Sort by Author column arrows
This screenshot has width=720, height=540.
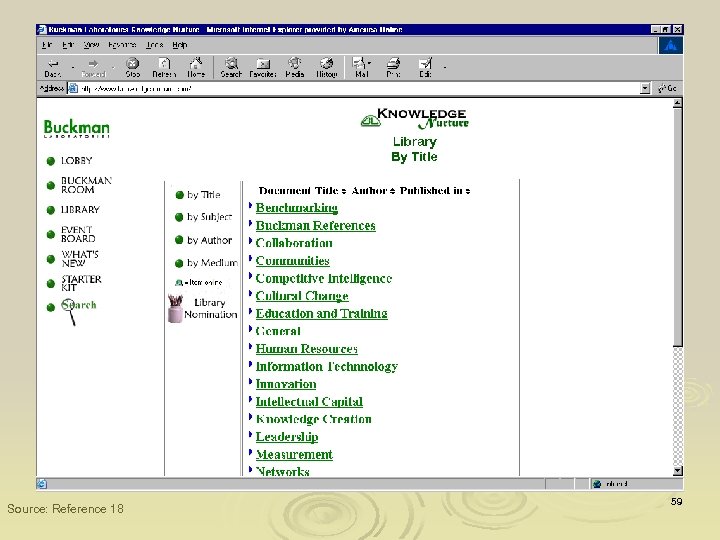pyautogui.click(x=392, y=191)
